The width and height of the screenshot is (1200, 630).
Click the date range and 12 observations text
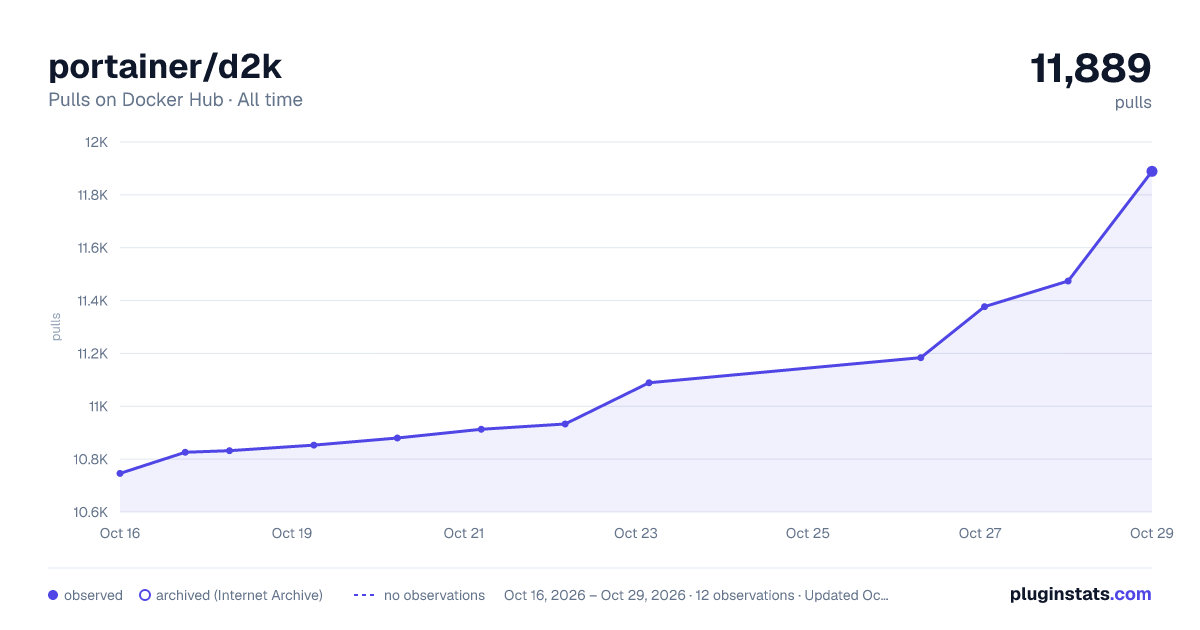click(696, 595)
